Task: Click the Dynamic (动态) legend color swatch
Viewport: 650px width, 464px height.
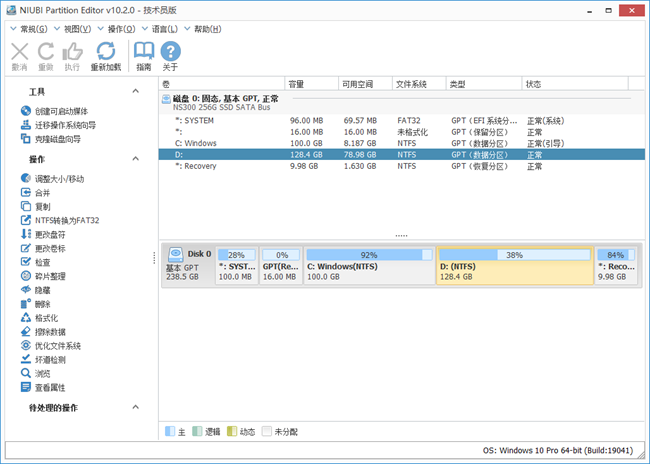Action: point(232,431)
